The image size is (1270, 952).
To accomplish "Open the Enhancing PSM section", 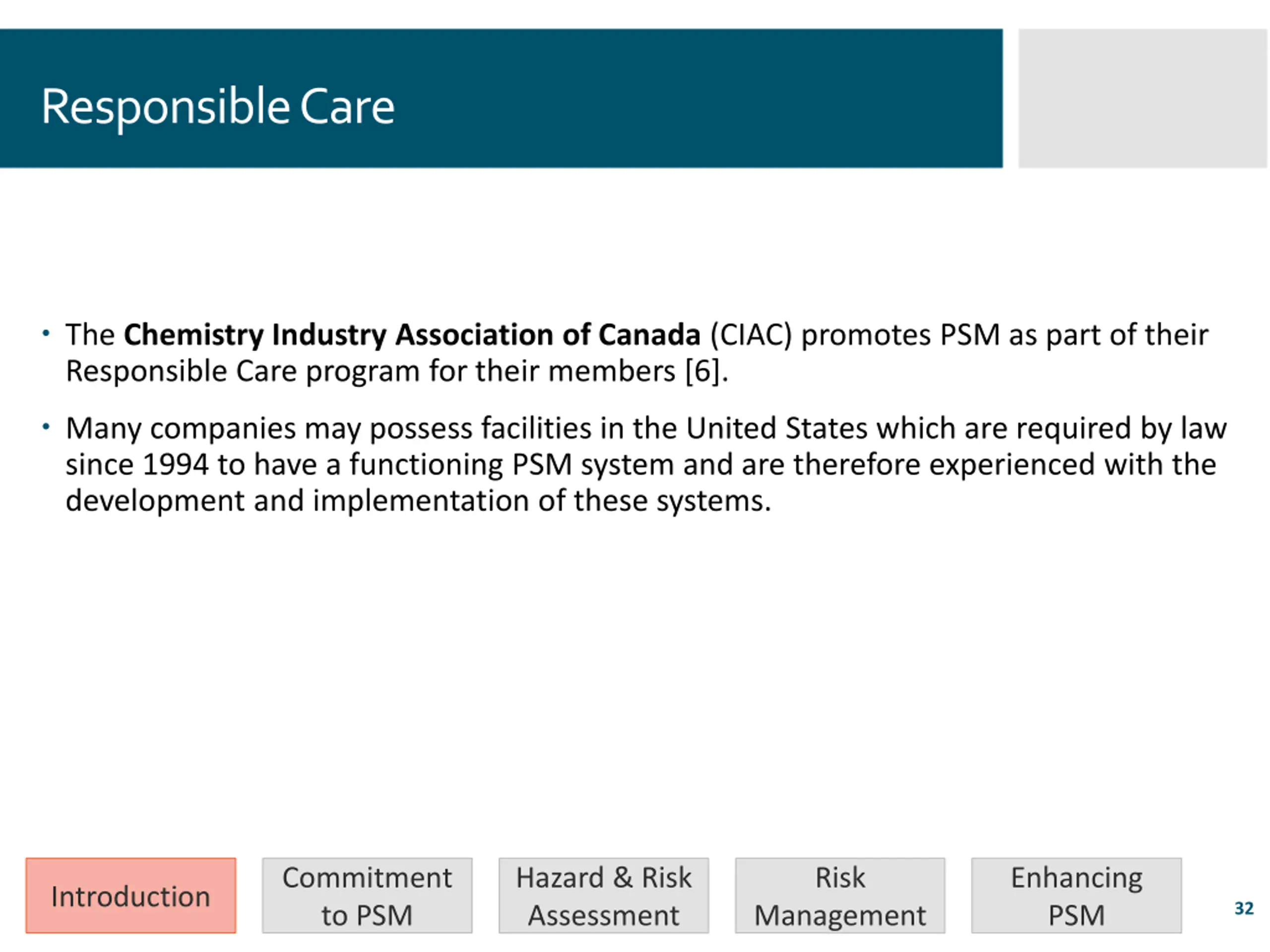I will (x=1077, y=896).
